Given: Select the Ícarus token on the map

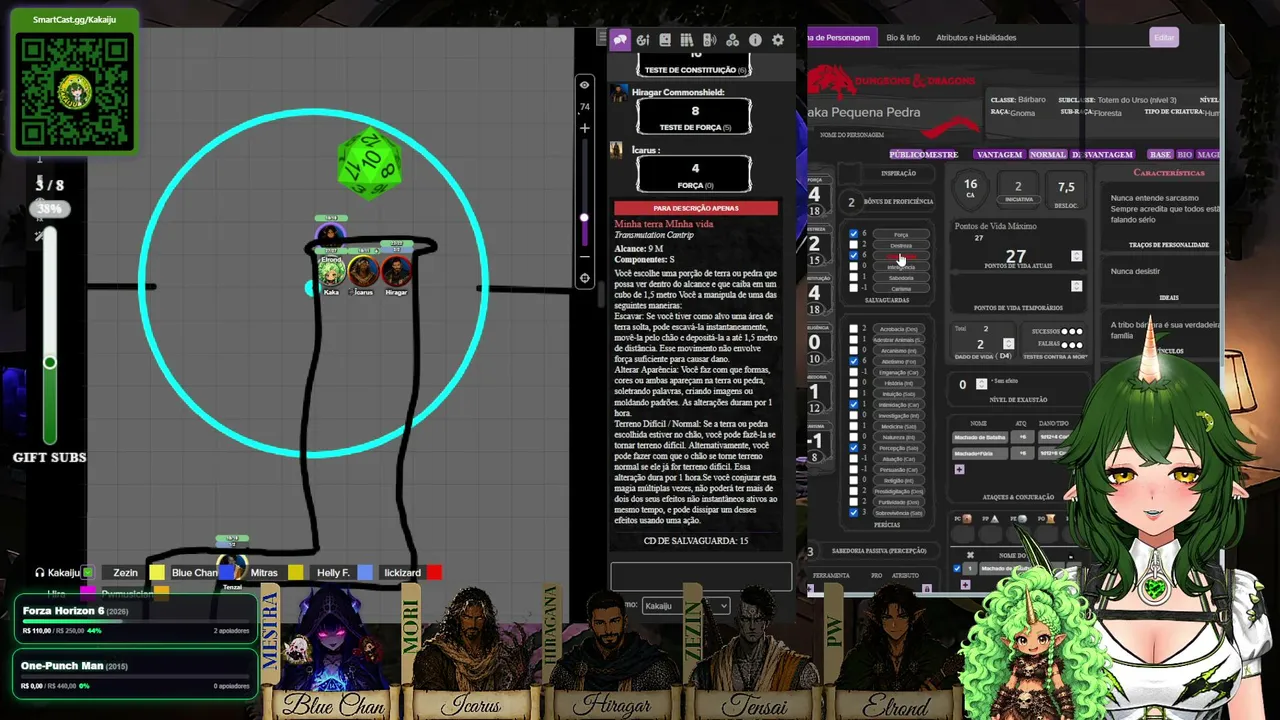Looking at the screenshot, I should 363,271.
